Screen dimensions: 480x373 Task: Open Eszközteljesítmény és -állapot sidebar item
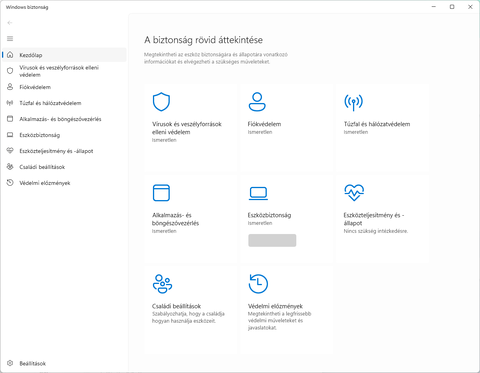point(64,151)
